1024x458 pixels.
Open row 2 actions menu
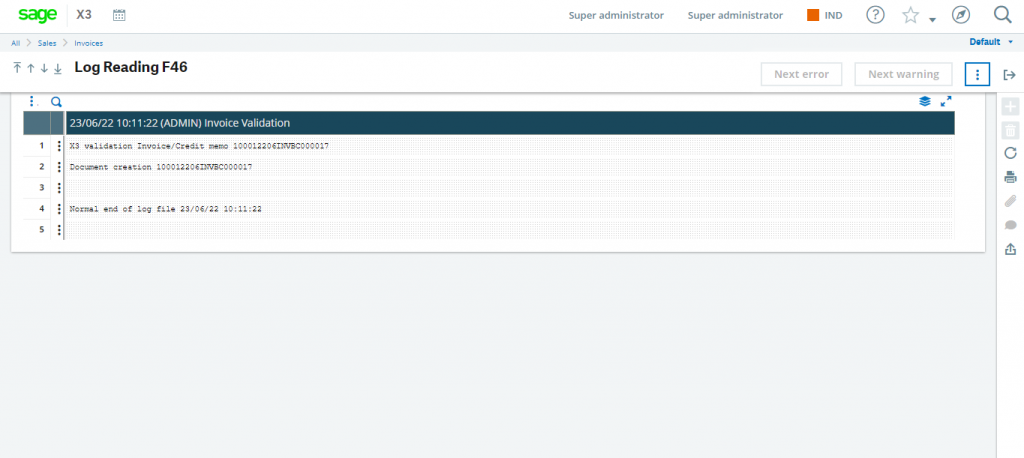[59, 167]
